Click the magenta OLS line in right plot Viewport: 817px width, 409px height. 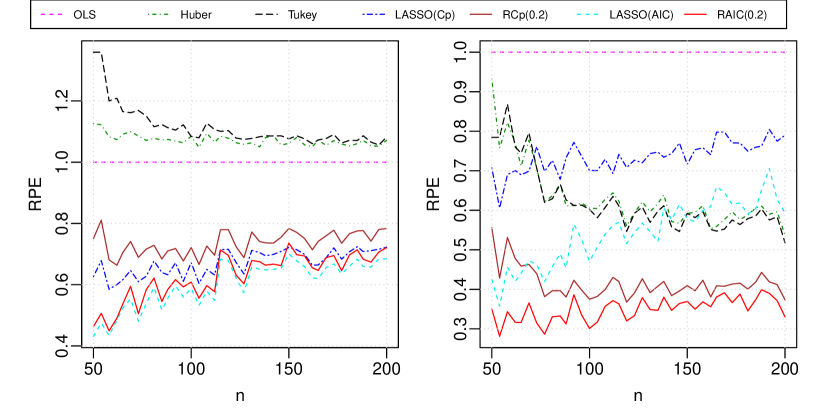640,52
